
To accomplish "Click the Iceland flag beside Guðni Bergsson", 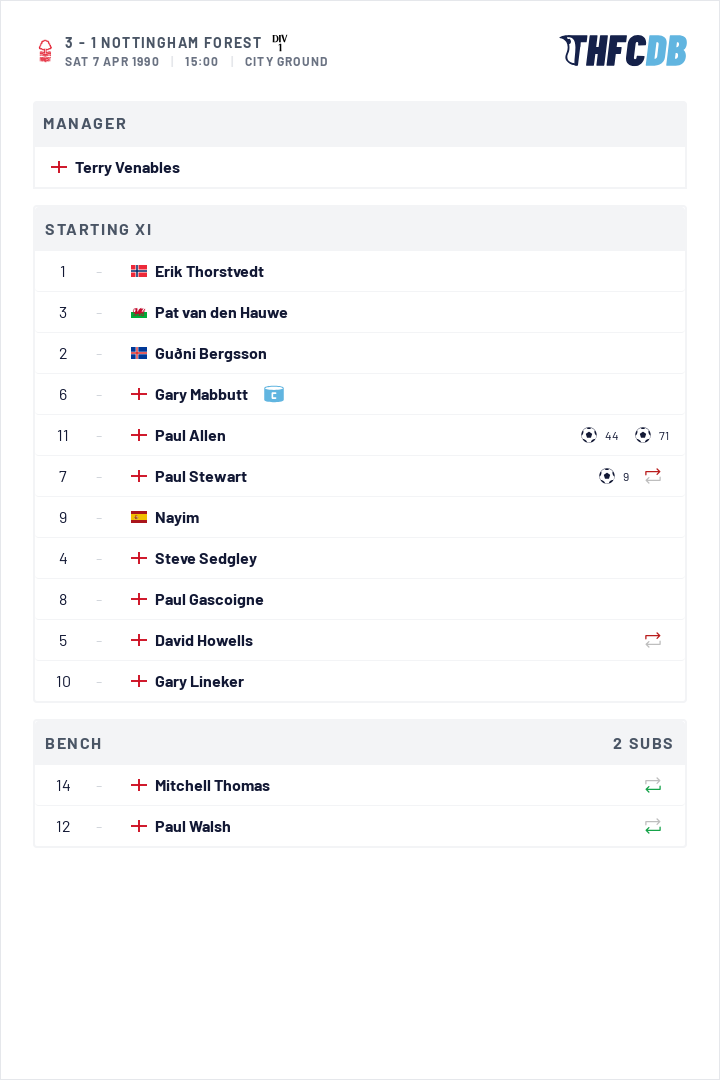I will click(x=138, y=353).
